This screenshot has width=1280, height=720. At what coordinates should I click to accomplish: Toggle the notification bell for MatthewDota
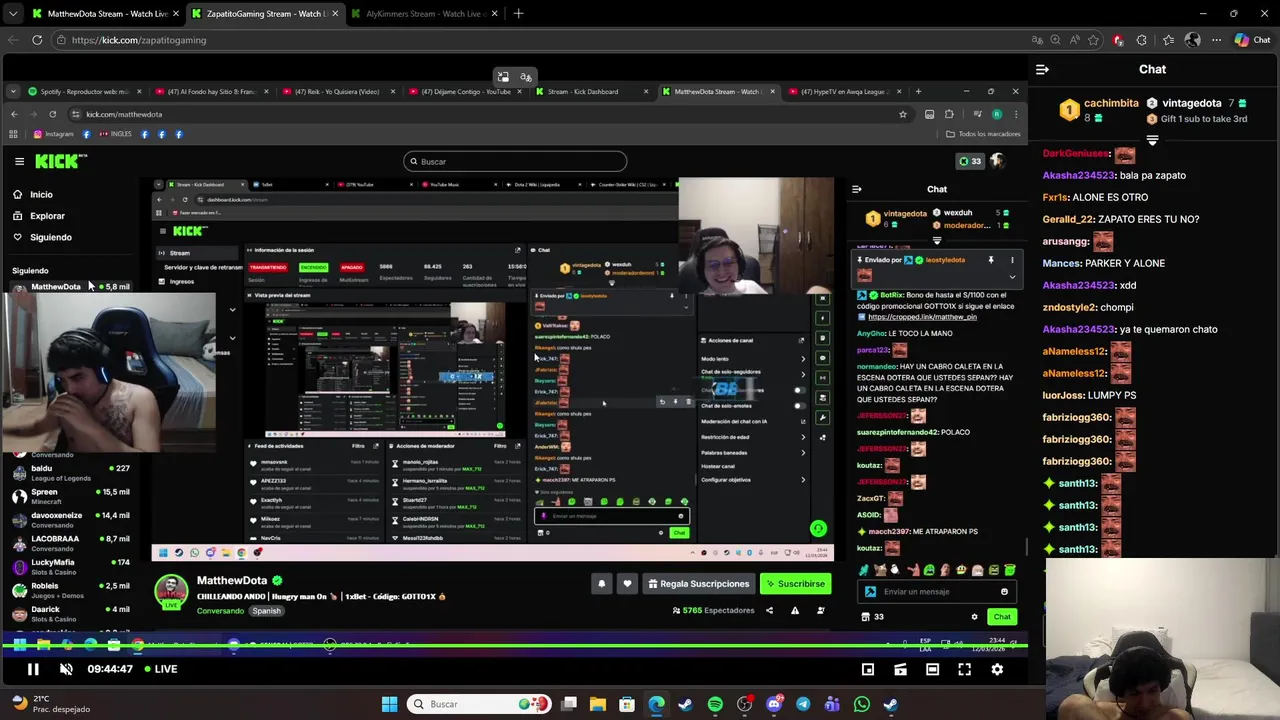pyautogui.click(x=601, y=584)
